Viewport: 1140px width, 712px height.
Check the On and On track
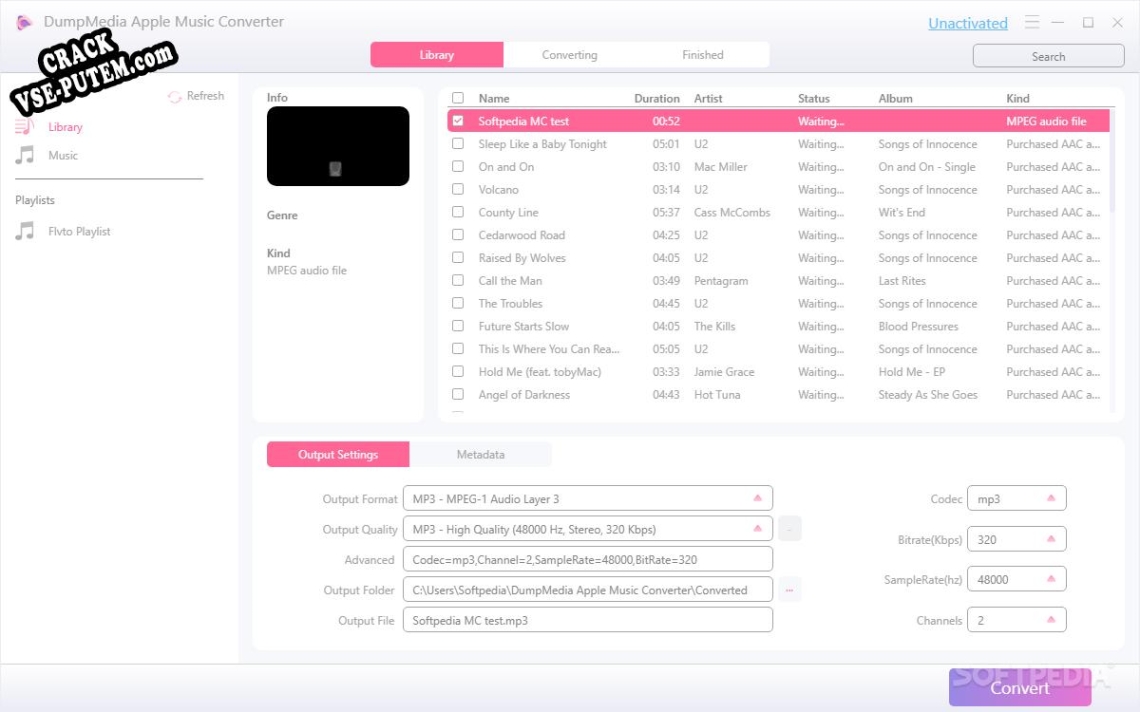click(x=458, y=167)
